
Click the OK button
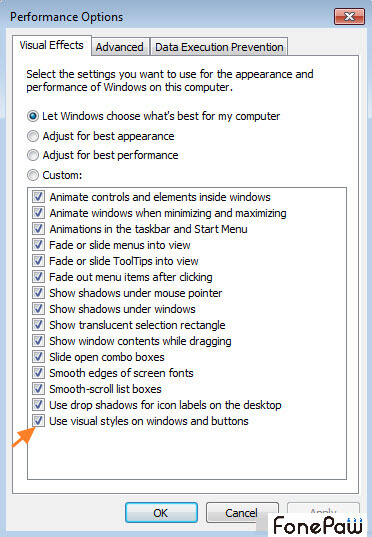click(x=161, y=513)
